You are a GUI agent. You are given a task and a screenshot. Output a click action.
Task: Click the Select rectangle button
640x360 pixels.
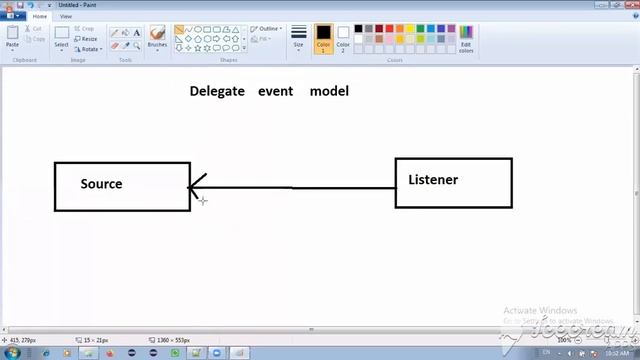point(61,36)
